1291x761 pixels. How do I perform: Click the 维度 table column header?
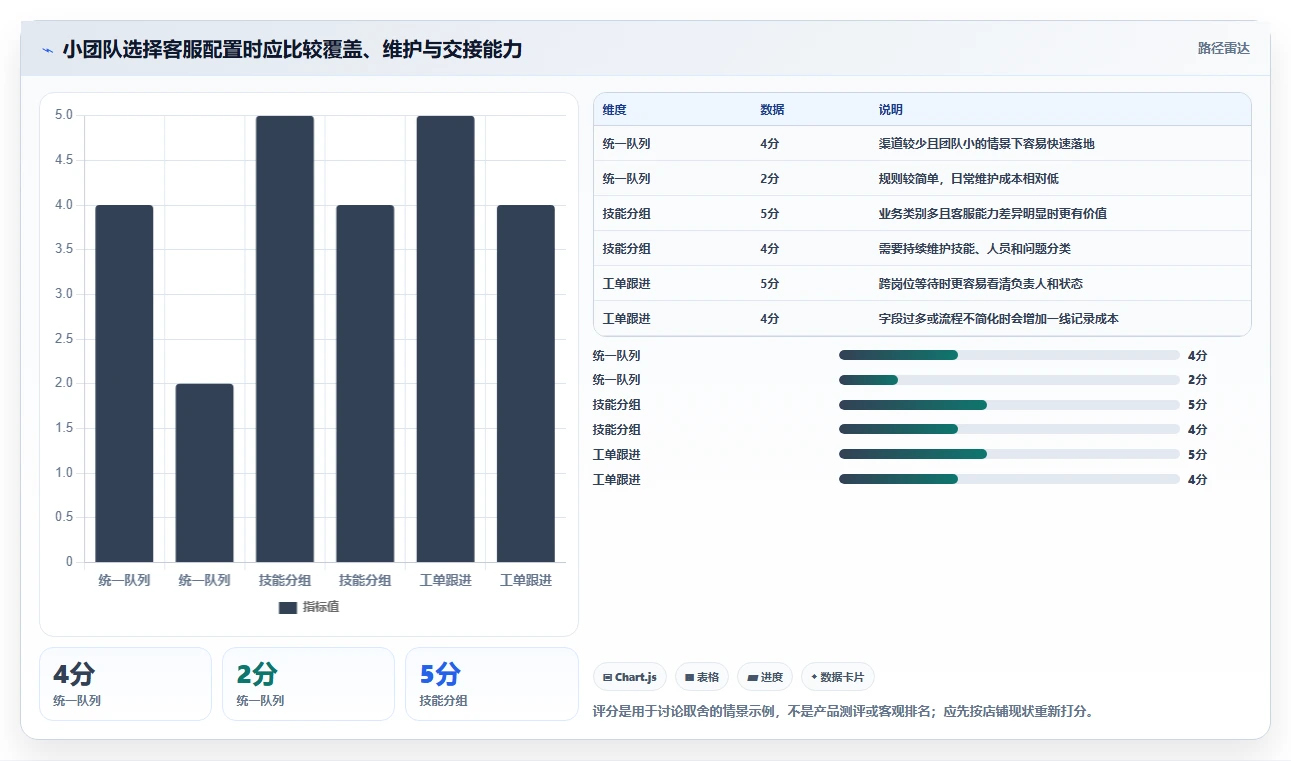pos(615,109)
